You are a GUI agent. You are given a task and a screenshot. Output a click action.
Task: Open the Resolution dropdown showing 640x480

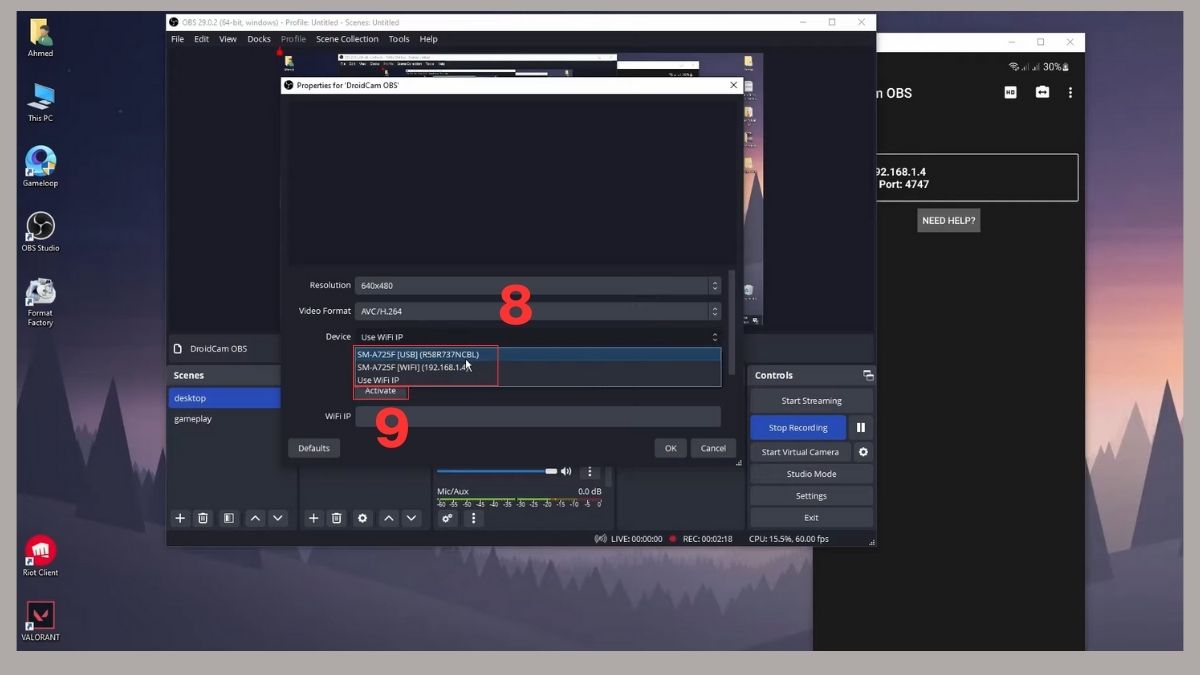[538, 286]
